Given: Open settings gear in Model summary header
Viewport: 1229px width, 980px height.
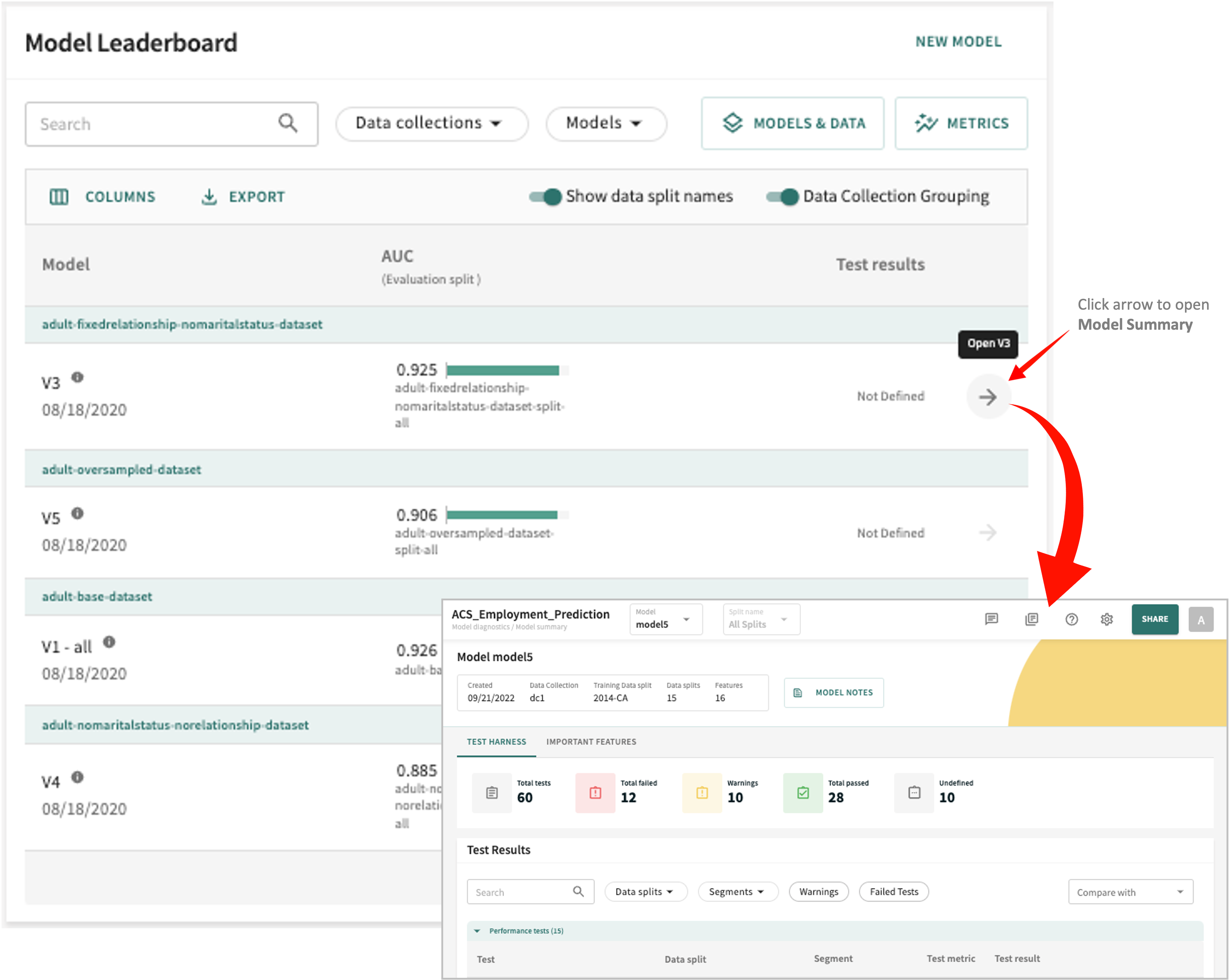Looking at the screenshot, I should (x=1107, y=619).
